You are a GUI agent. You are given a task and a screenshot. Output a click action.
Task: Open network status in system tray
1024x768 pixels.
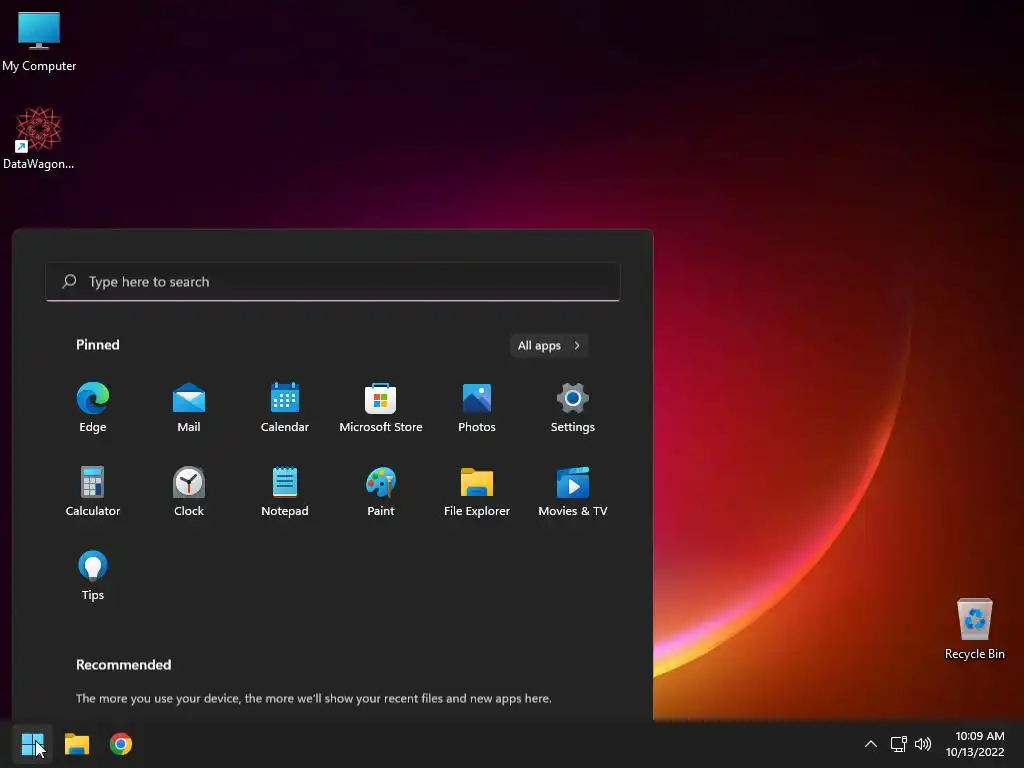[899, 744]
